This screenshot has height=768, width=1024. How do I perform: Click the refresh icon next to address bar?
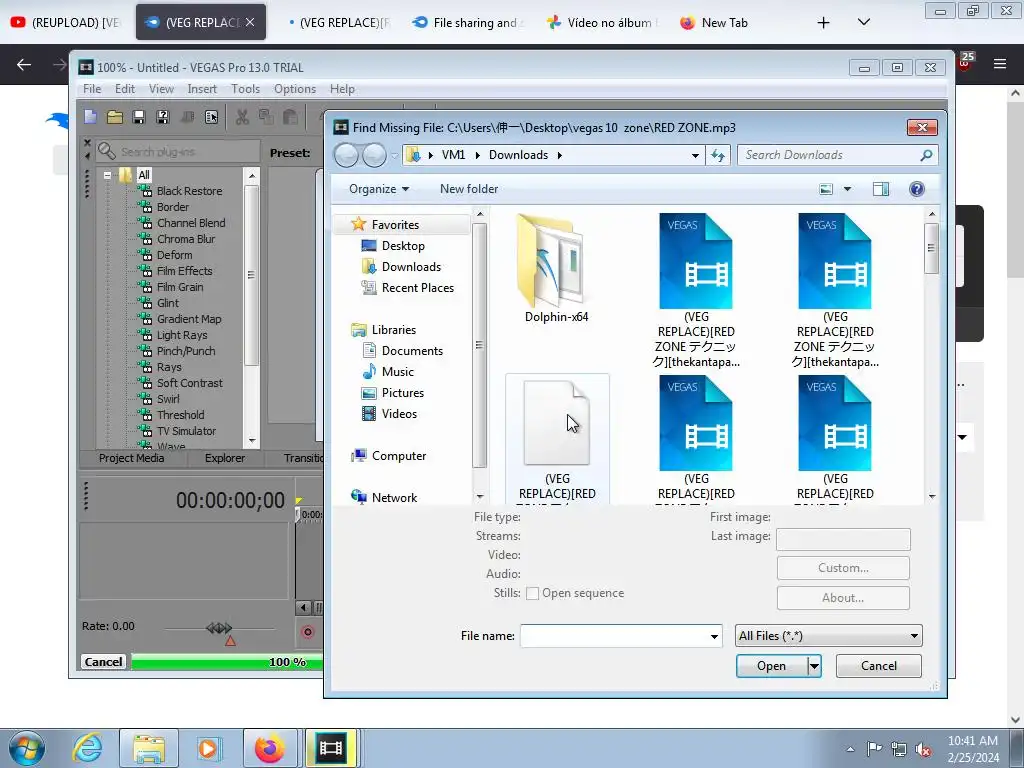[718, 155]
